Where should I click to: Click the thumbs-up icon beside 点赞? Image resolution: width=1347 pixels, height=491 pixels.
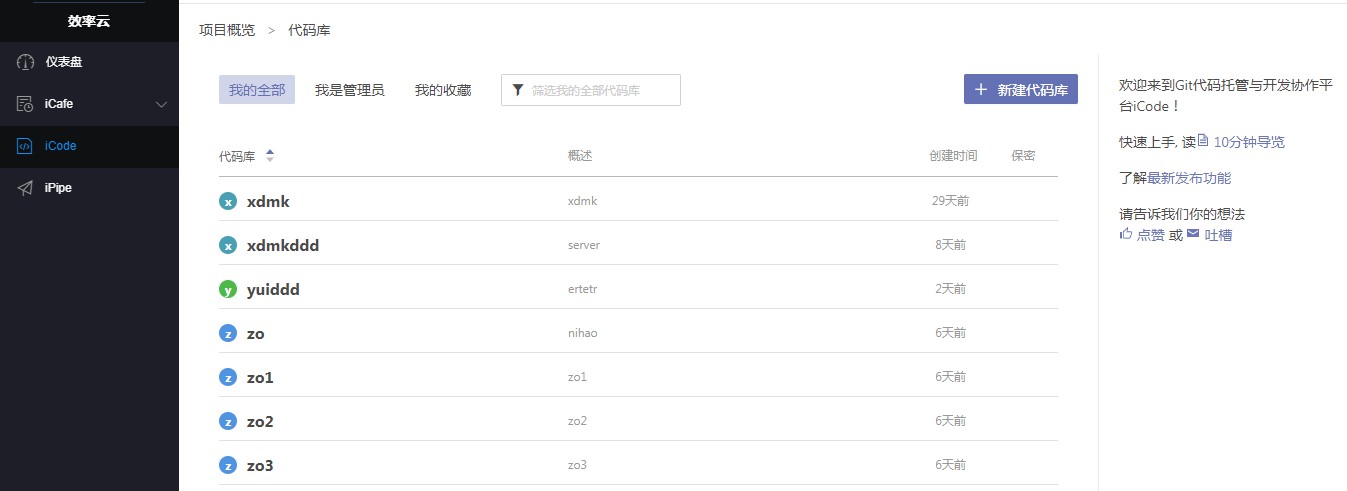[1126, 234]
